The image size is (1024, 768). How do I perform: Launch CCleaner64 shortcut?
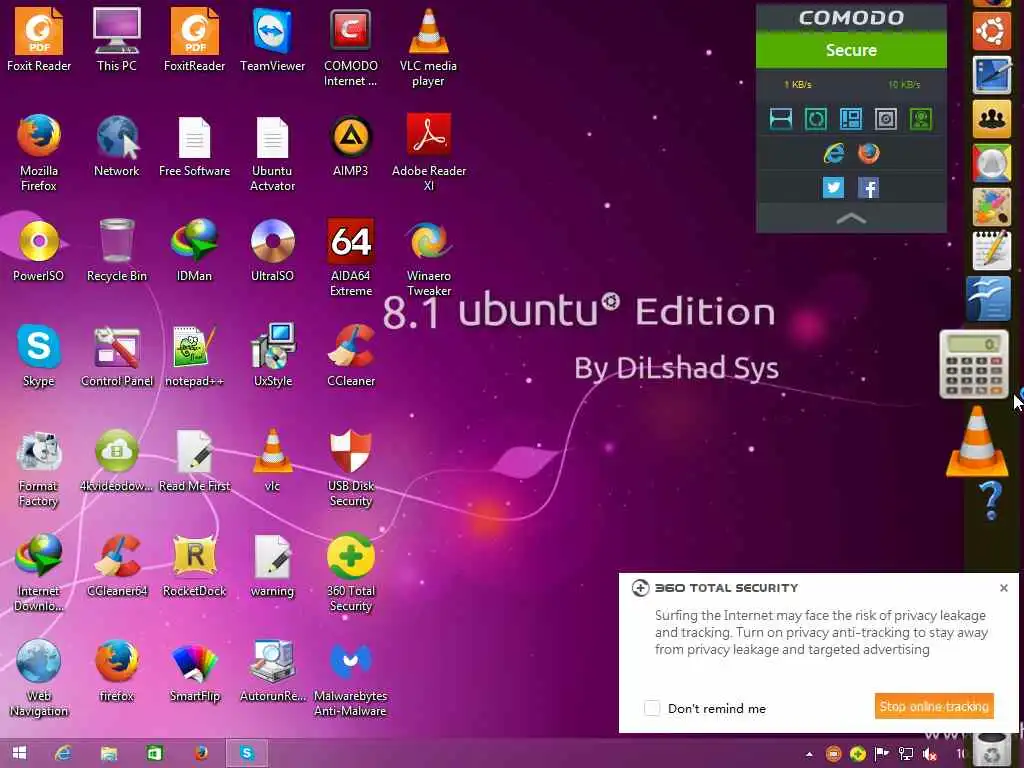(116, 565)
